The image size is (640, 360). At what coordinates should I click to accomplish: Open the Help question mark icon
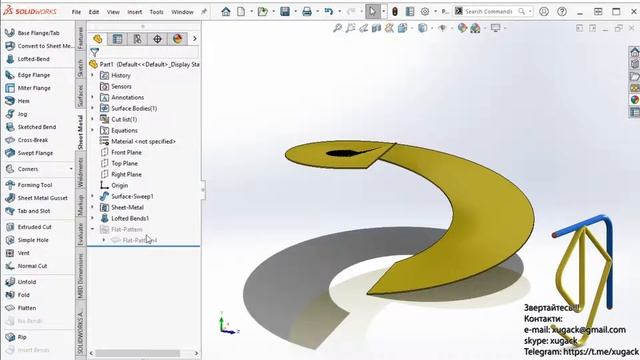[x=562, y=11]
